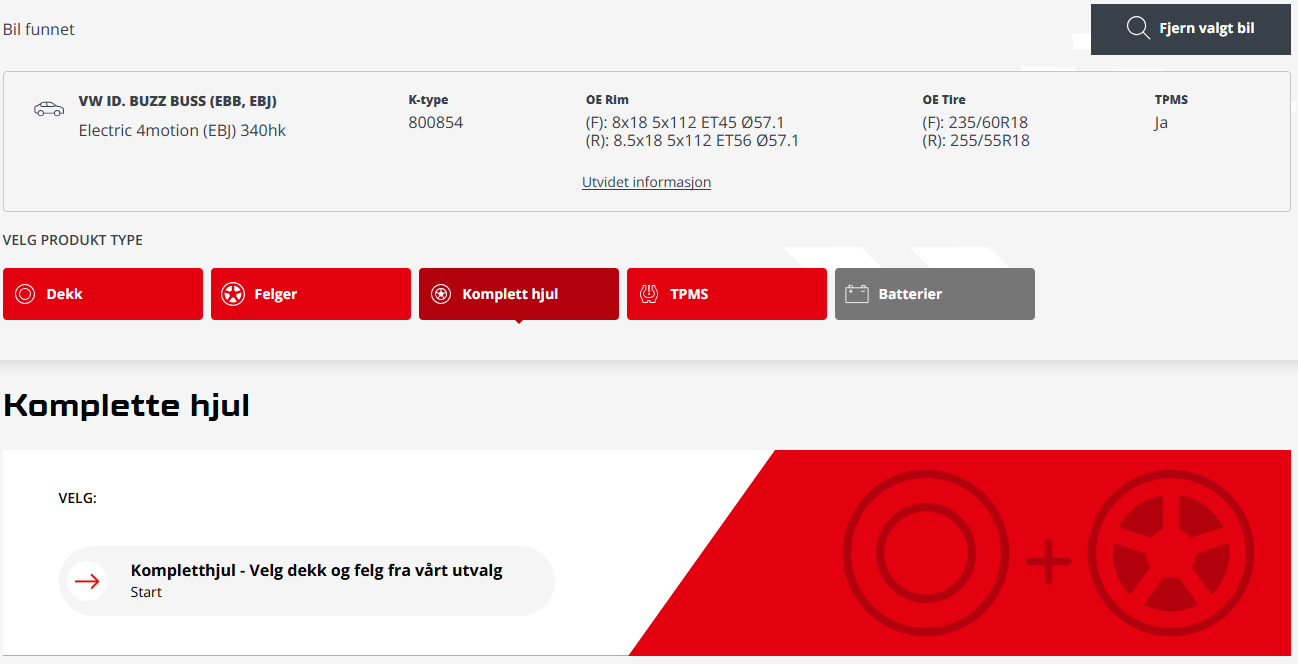Click the red arrow icon beside Kompletthjul
1298x664 pixels.
pyautogui.click(x=87, y=581)
